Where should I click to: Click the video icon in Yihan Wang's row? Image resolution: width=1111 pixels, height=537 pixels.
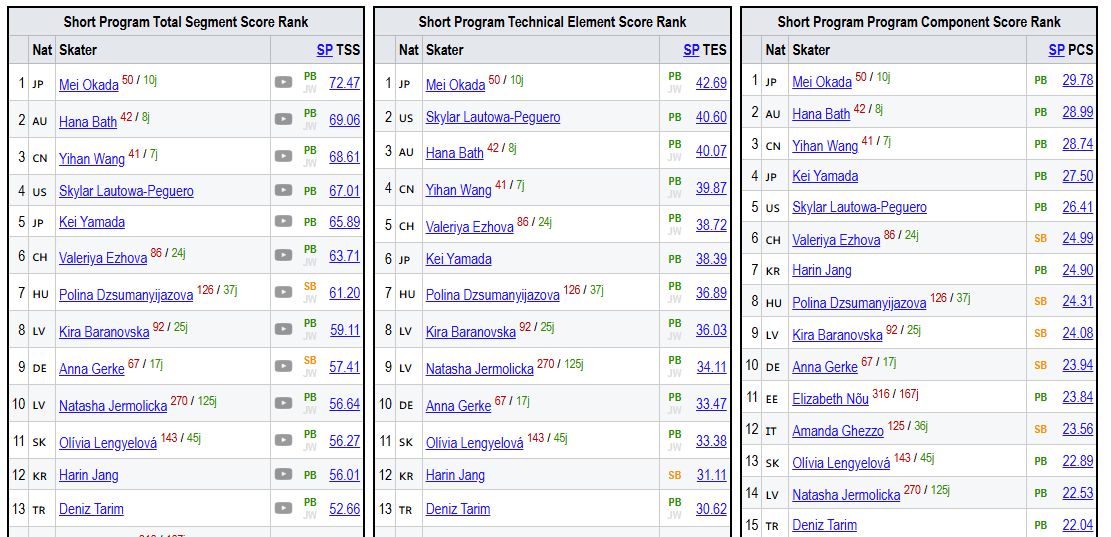coord(283,156)
